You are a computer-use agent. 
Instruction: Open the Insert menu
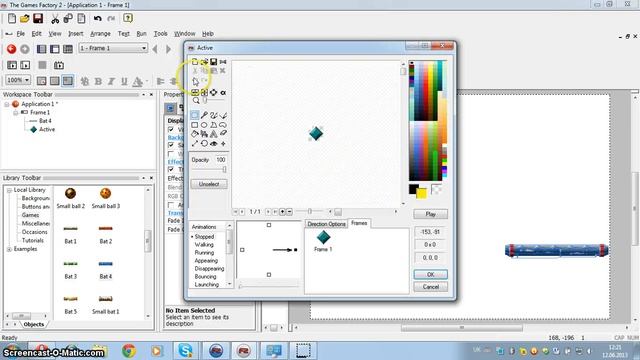point(76,33)
